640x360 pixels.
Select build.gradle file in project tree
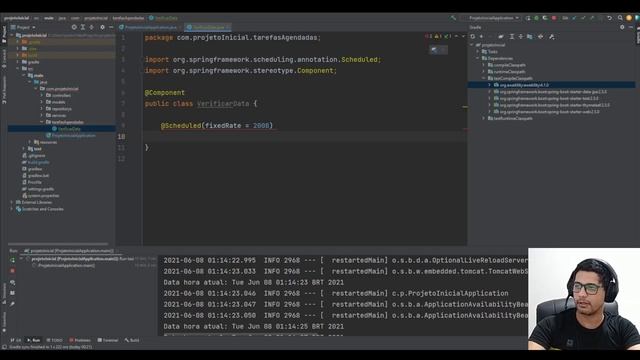36,162
